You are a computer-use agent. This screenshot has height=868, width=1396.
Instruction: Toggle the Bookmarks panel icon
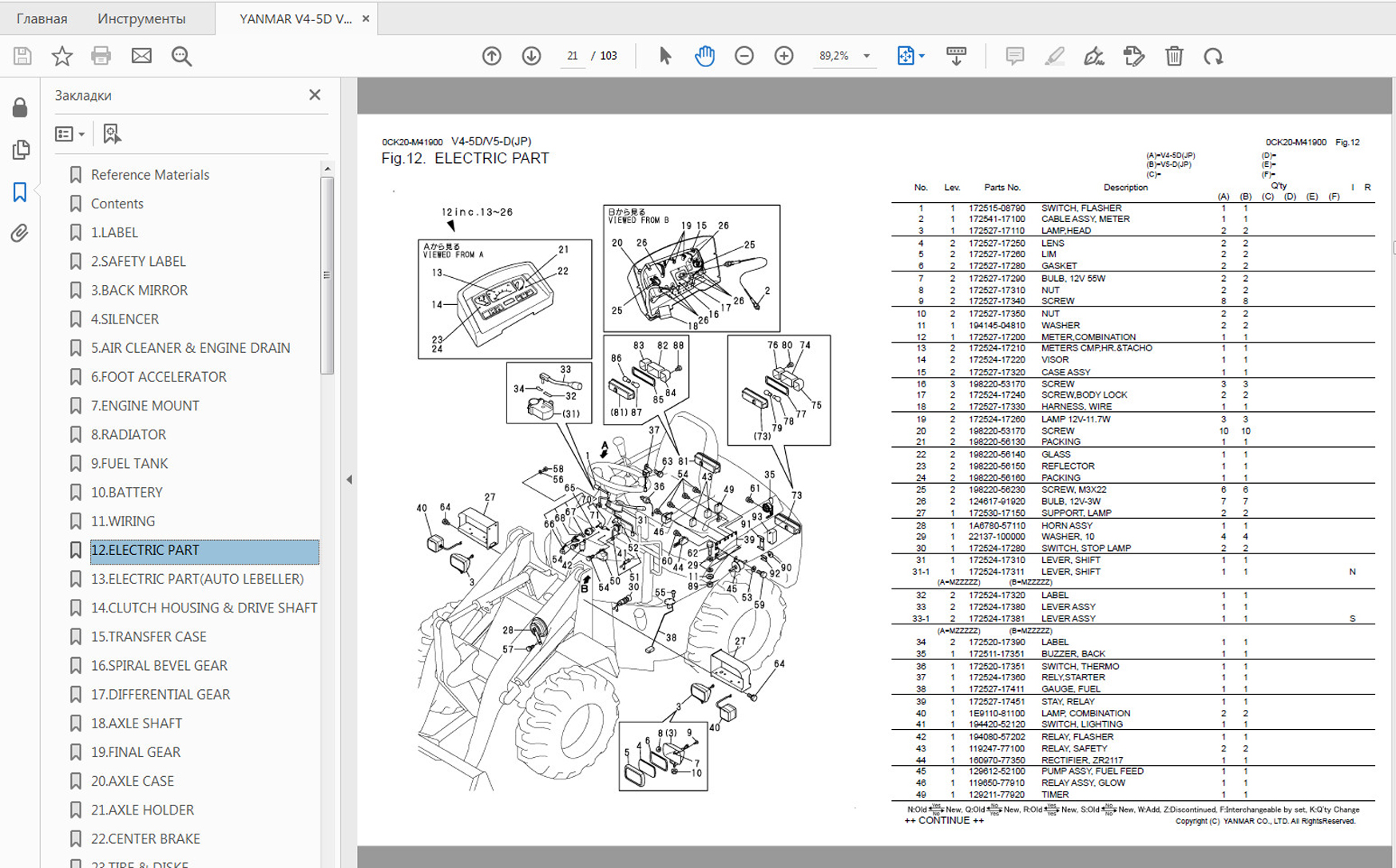tap(20, 192)
